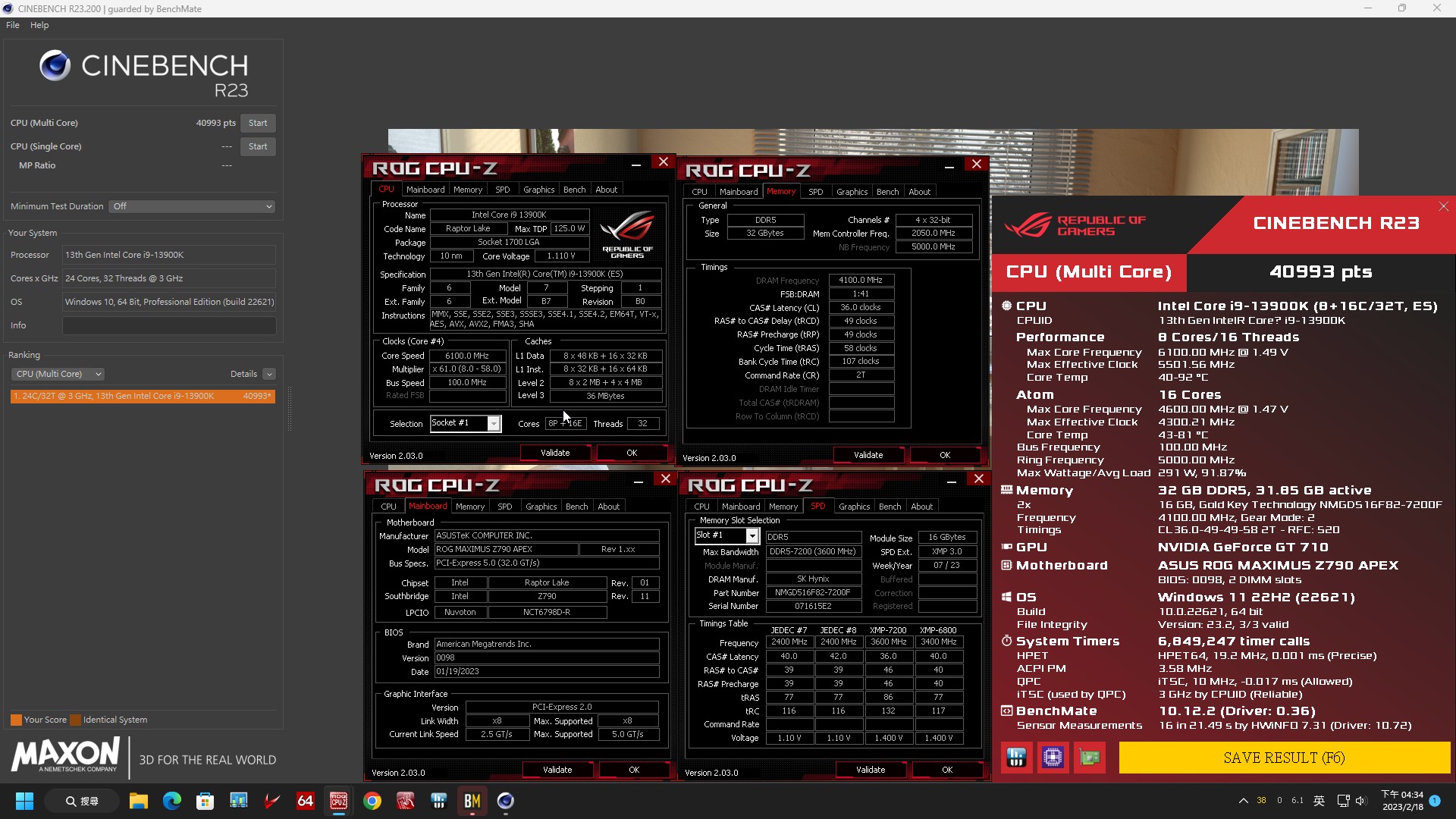The height and width of the screenshot is (819, 1456).
Task: Click the Info input field
Action: (169, 325)
